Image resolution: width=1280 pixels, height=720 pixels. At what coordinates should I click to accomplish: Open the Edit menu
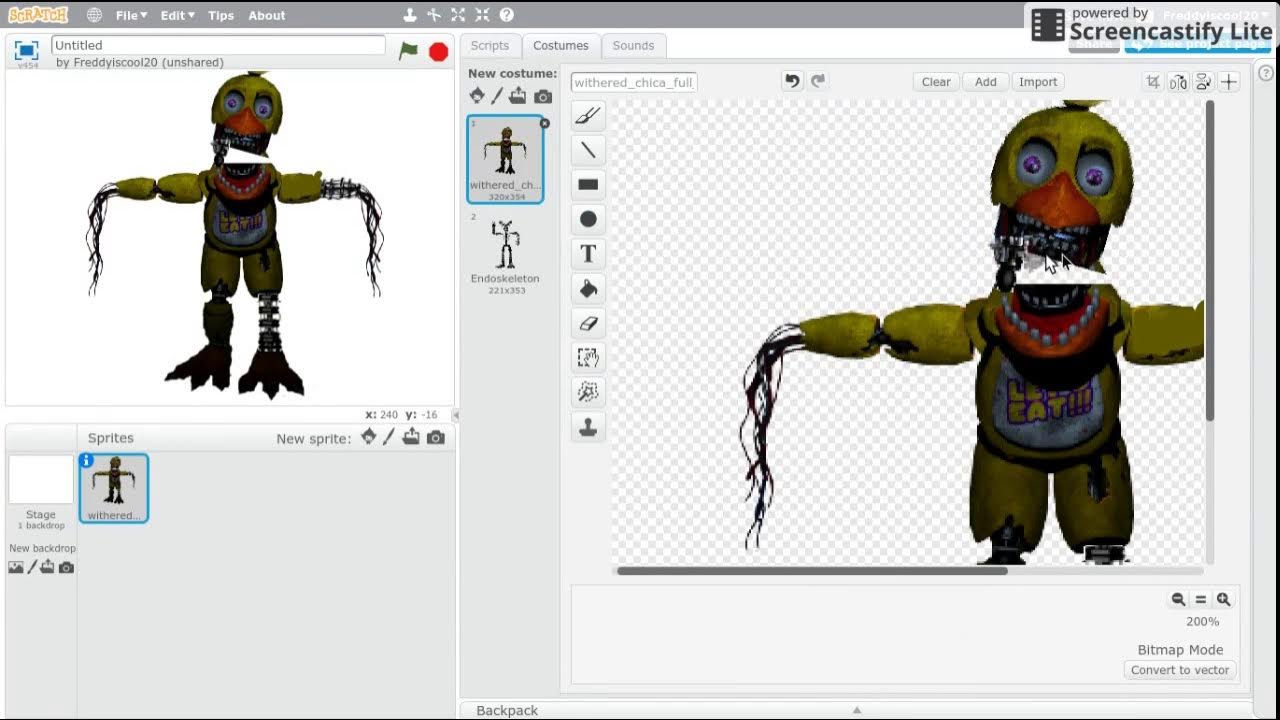[x=178, y=15]
